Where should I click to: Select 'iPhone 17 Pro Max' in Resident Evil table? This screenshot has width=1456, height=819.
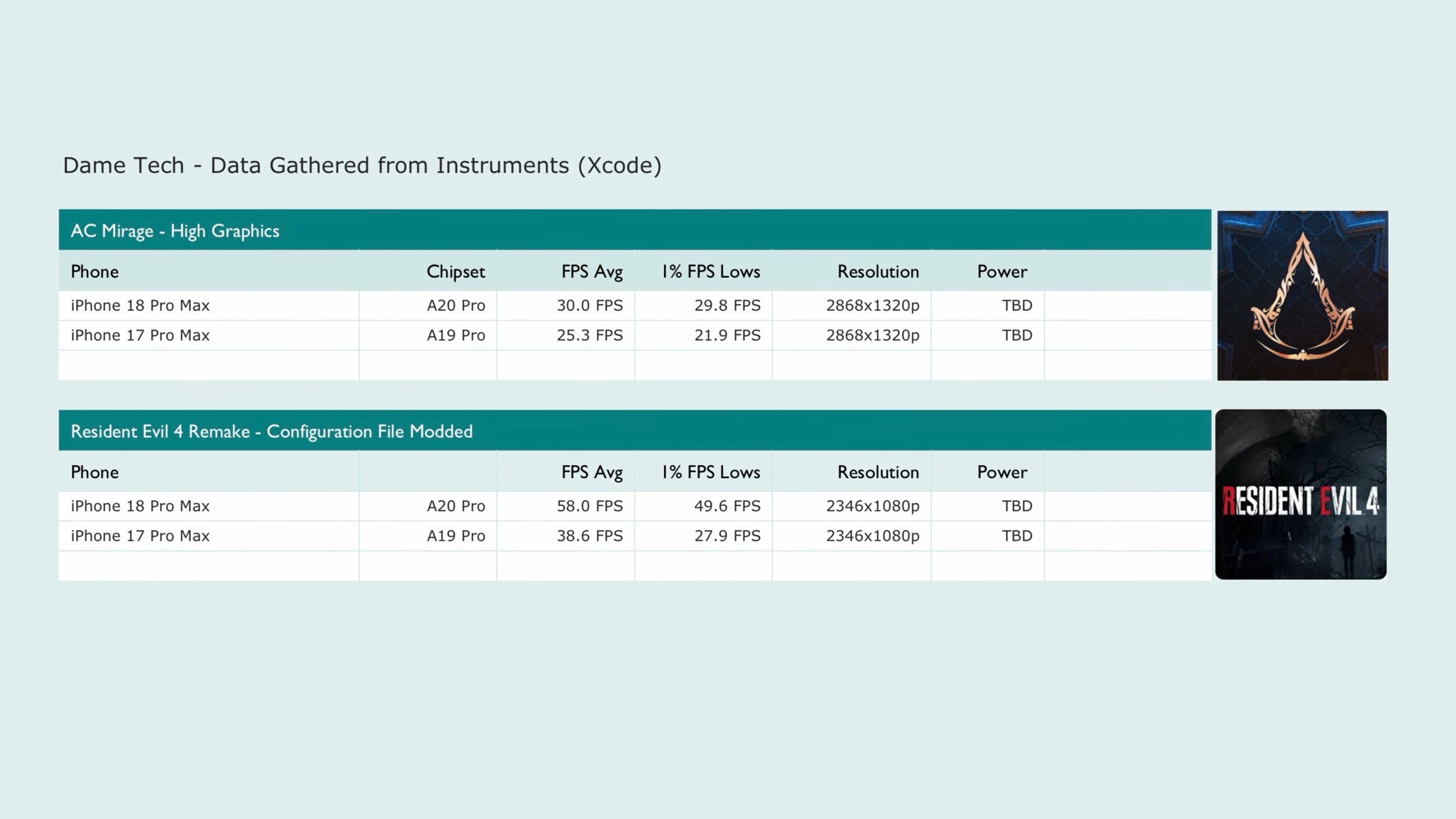click(x=140, y=536)
